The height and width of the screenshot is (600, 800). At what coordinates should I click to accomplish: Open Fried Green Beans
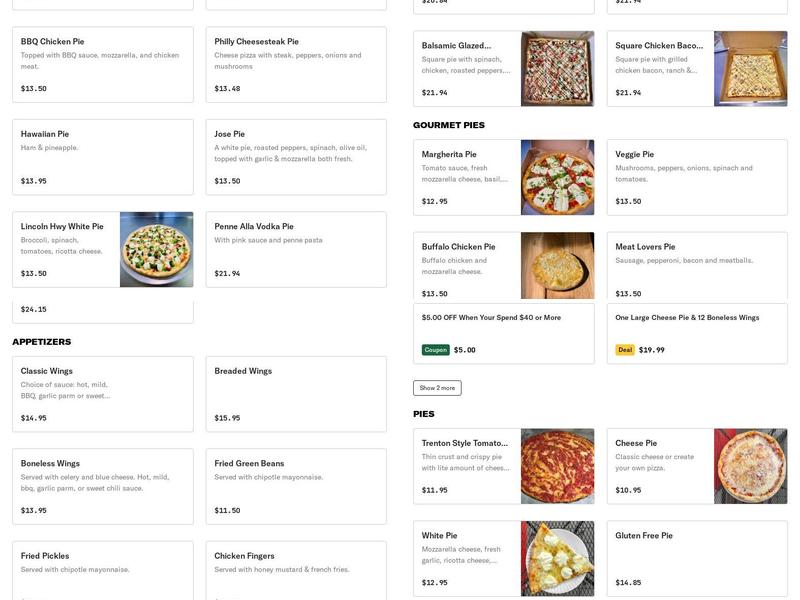coord(293,485)
